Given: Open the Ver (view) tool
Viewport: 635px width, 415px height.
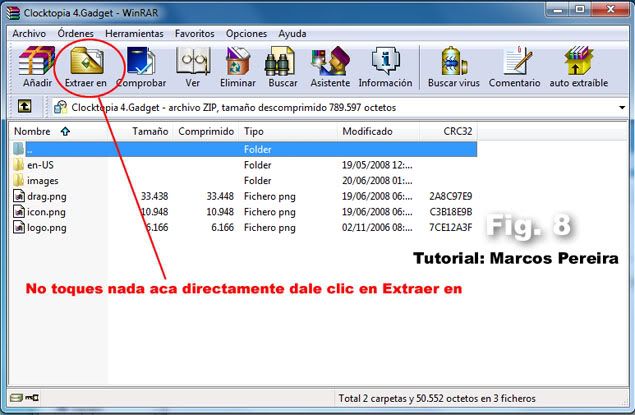Looking at the screenshot, I should coord(193,61).
